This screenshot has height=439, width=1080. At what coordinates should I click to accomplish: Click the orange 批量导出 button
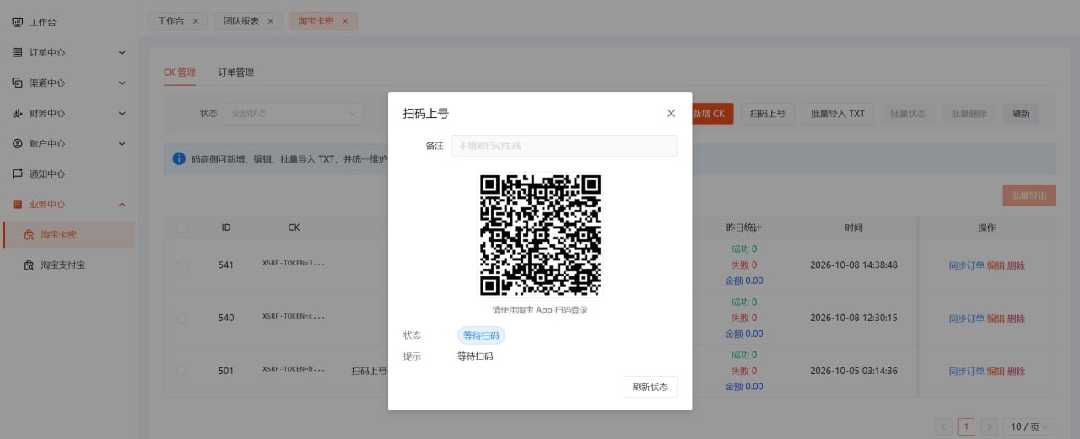tap(1029, 196)
